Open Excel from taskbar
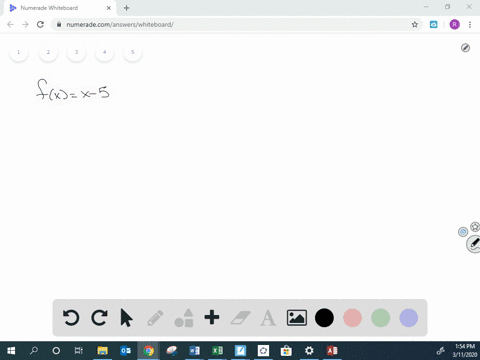Screen dimensions: 480x360 click(x=217, y=351)
